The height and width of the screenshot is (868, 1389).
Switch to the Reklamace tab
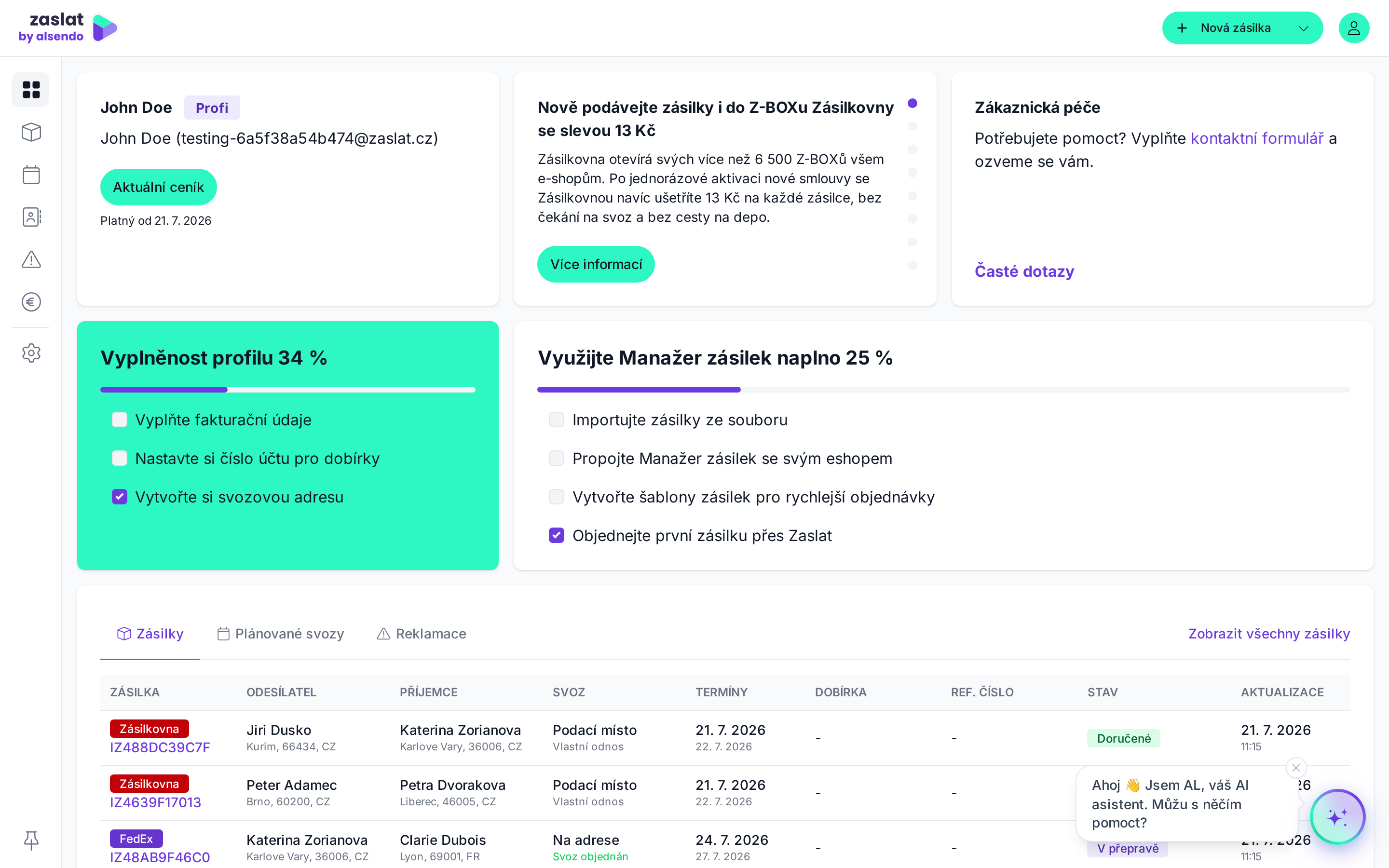(422, 634)
